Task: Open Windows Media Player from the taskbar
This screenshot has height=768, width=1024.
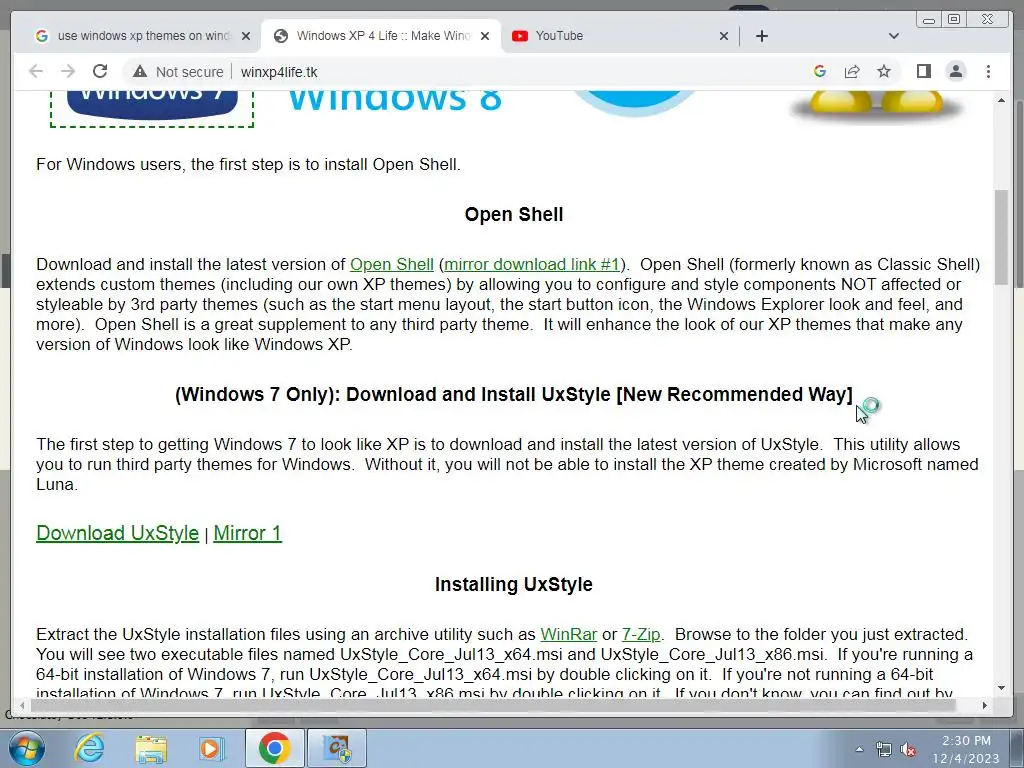Action: (x=211, y=748)
